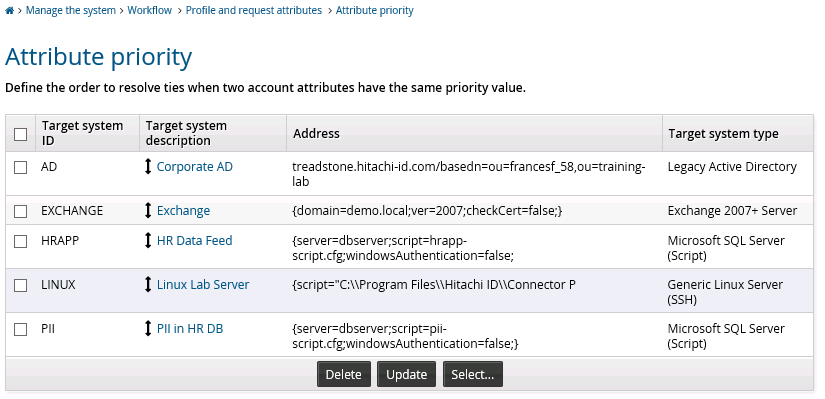Check the LINUX row checkbox
Viewport: 825px width, 399px height.
tap(21, 285)
